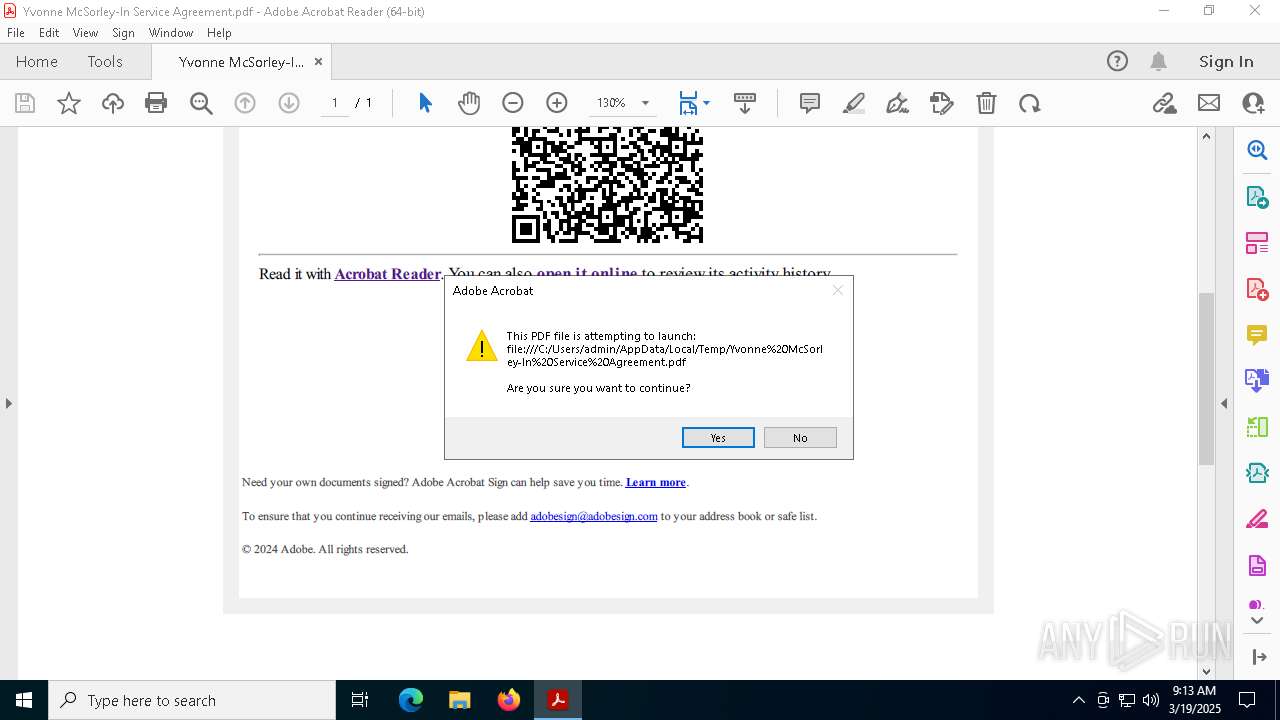The width and height of the screenshot is (1280, 720).
Task: Open the Task View taskbar icon
Action: click(x=360, y=700)
